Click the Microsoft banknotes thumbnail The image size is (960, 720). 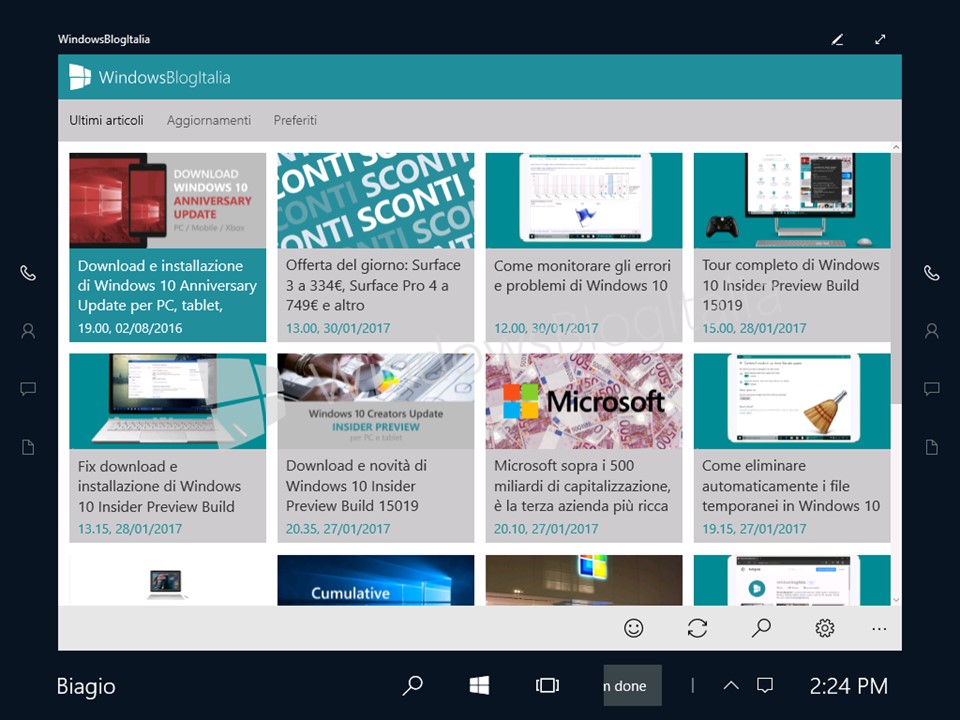point(584,401)
